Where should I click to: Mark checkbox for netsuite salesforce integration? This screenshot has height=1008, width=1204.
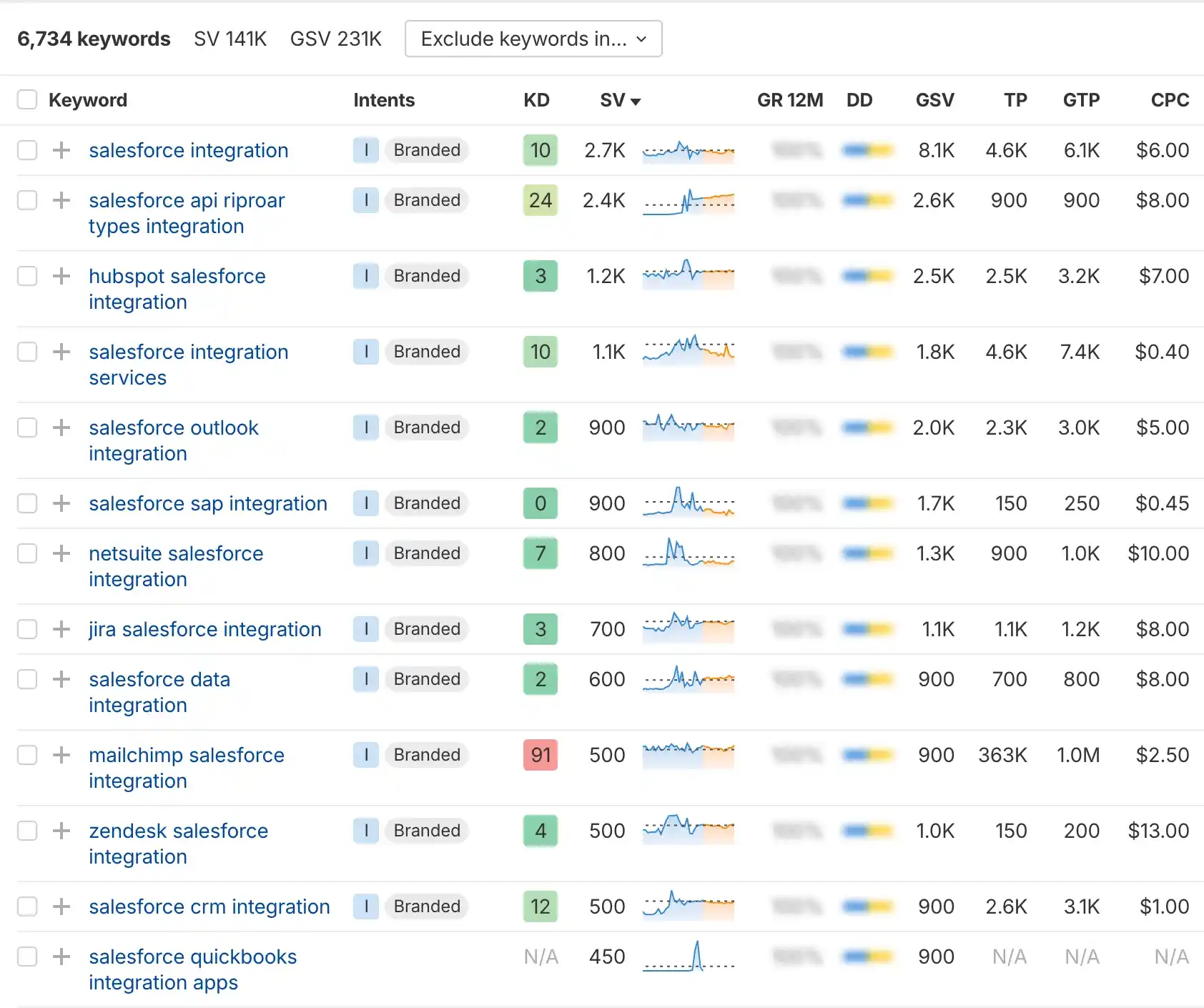coord(27,553)
